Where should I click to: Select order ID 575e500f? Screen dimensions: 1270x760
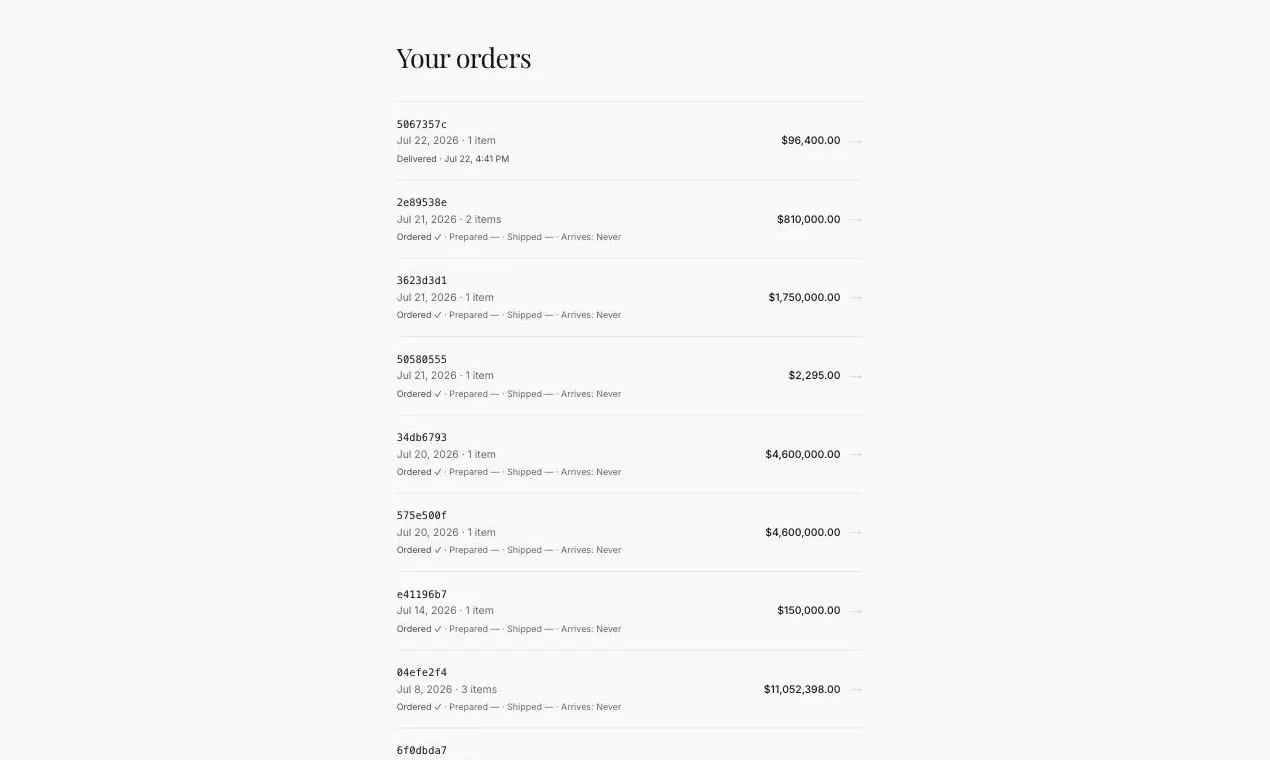[x=421, y=515]
